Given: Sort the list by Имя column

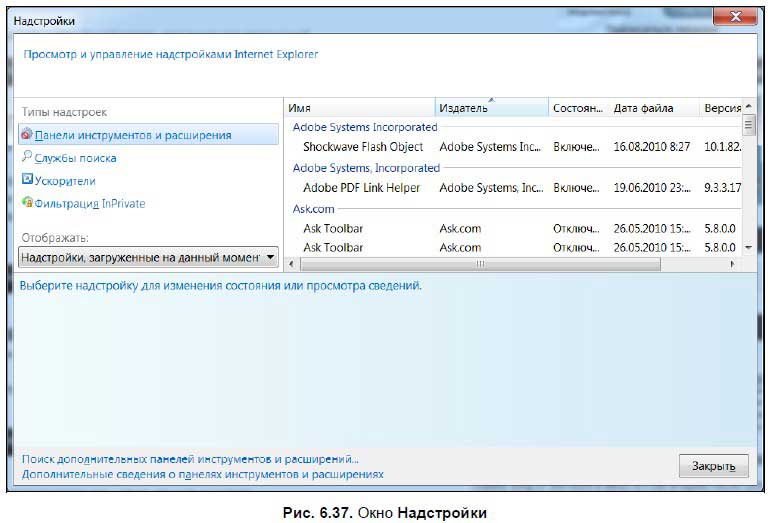Looking at the screenshot, I should pos(360,108).
